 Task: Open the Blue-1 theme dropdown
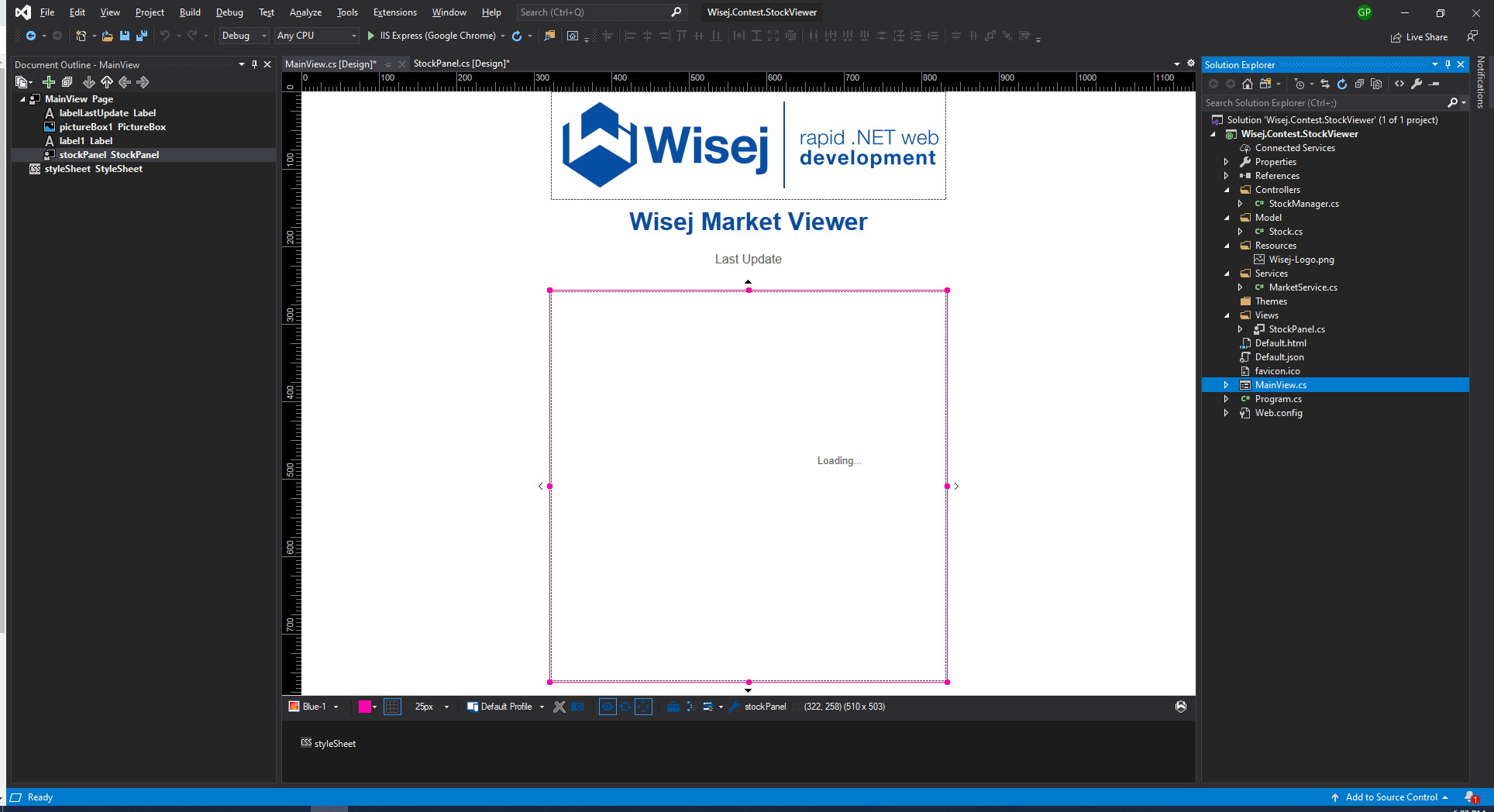(x=314, y=707)
